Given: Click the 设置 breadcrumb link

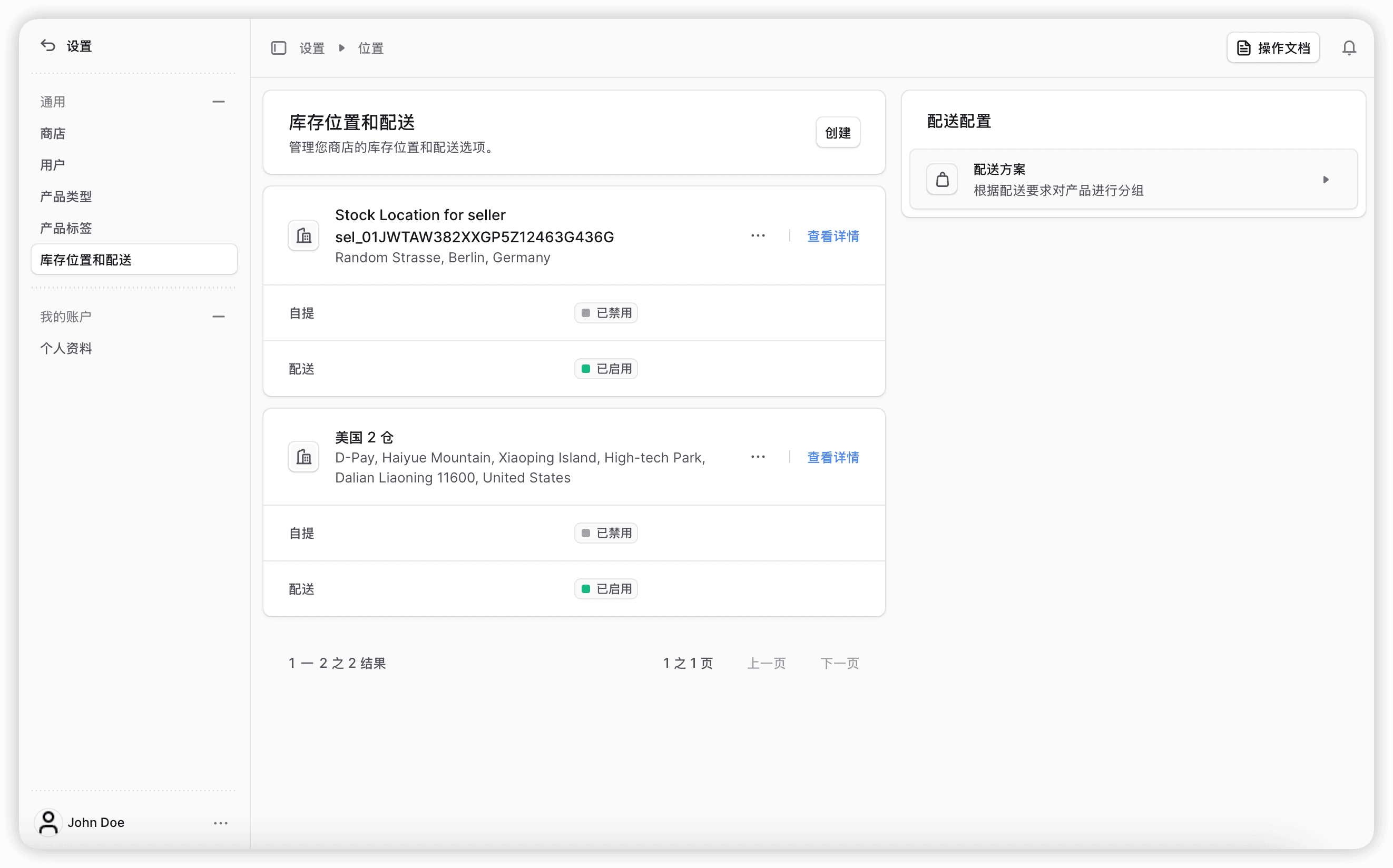Looking at the screenshot, I should (x=312, y=48).
